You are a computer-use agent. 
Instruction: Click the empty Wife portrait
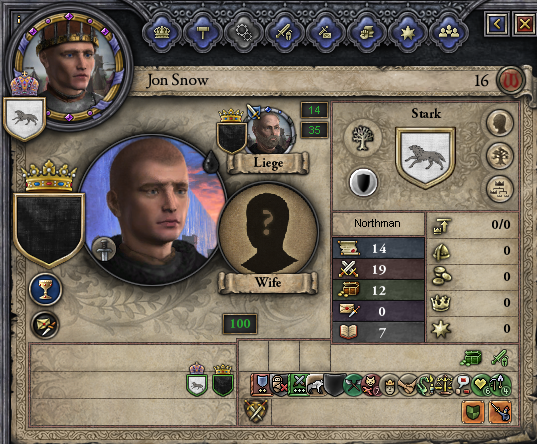pos(268,230)
